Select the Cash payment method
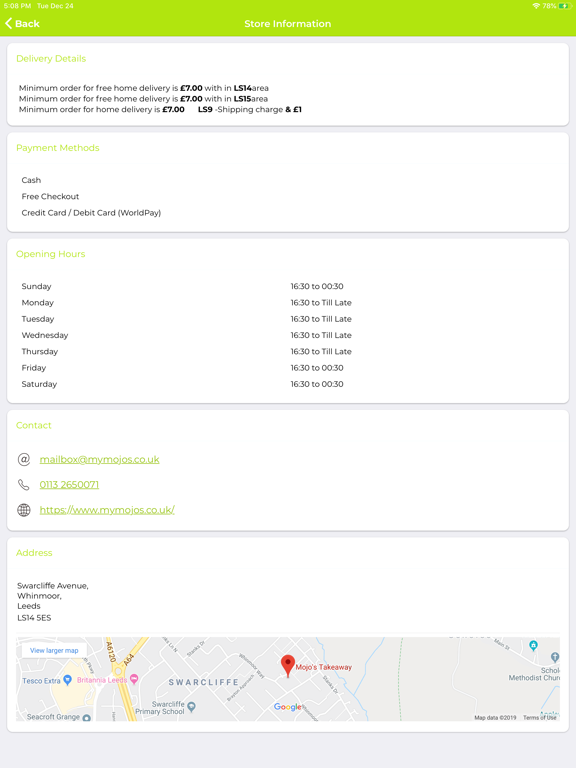 coord(31,180)
